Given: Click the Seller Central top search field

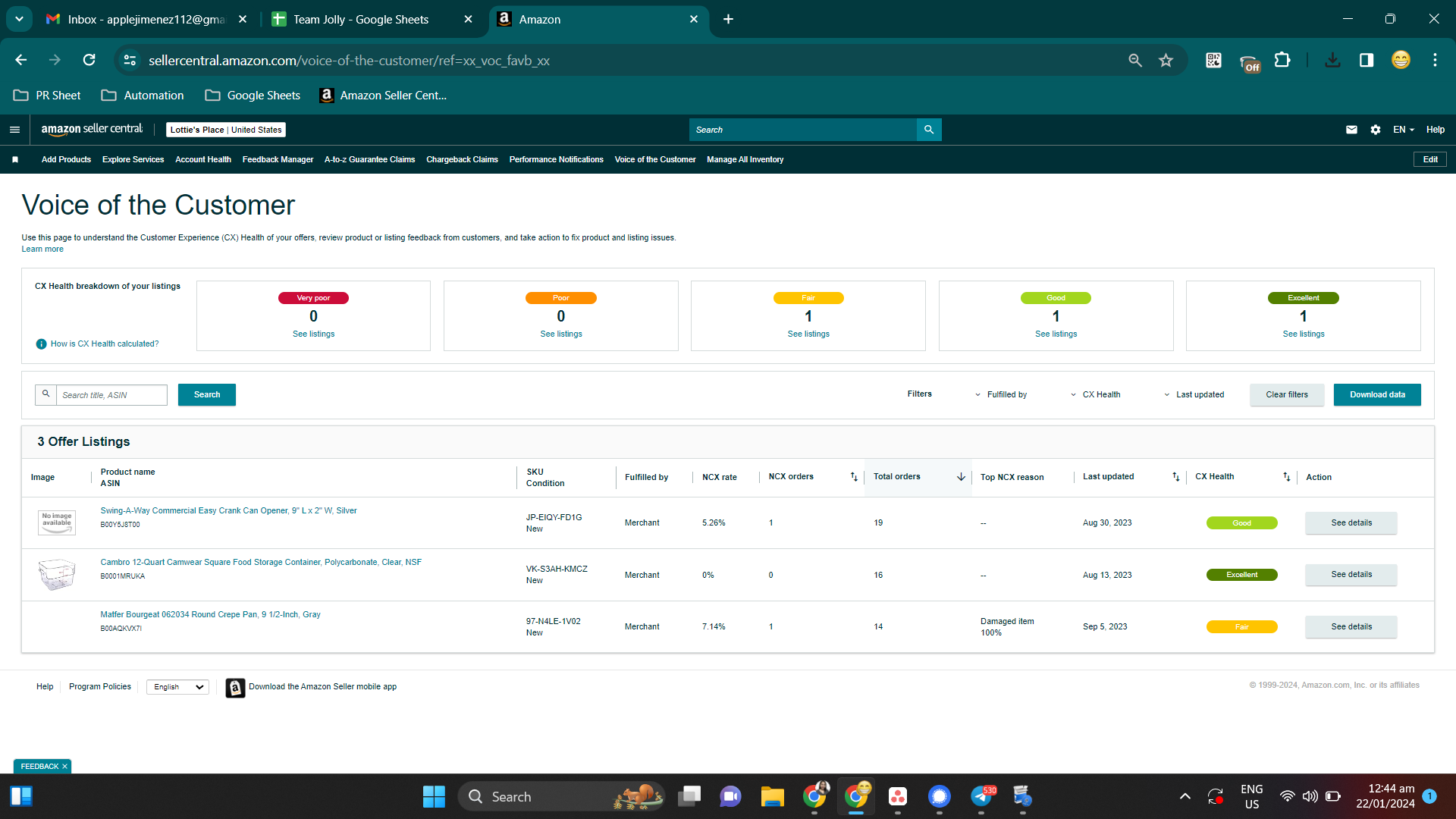Looking at the screenshot, I should pos(803,130).
